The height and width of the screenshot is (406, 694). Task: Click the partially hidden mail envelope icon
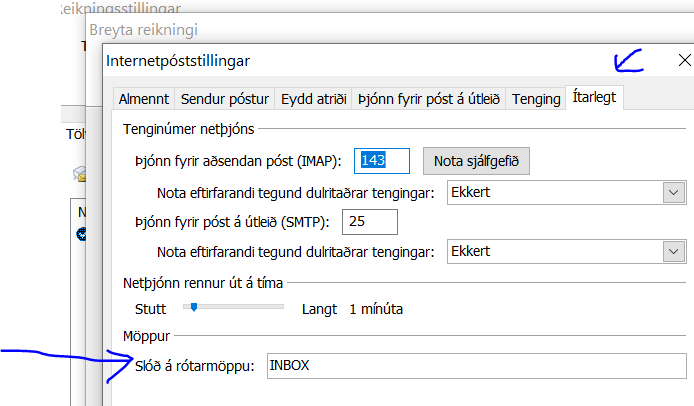tap(78, 172)
